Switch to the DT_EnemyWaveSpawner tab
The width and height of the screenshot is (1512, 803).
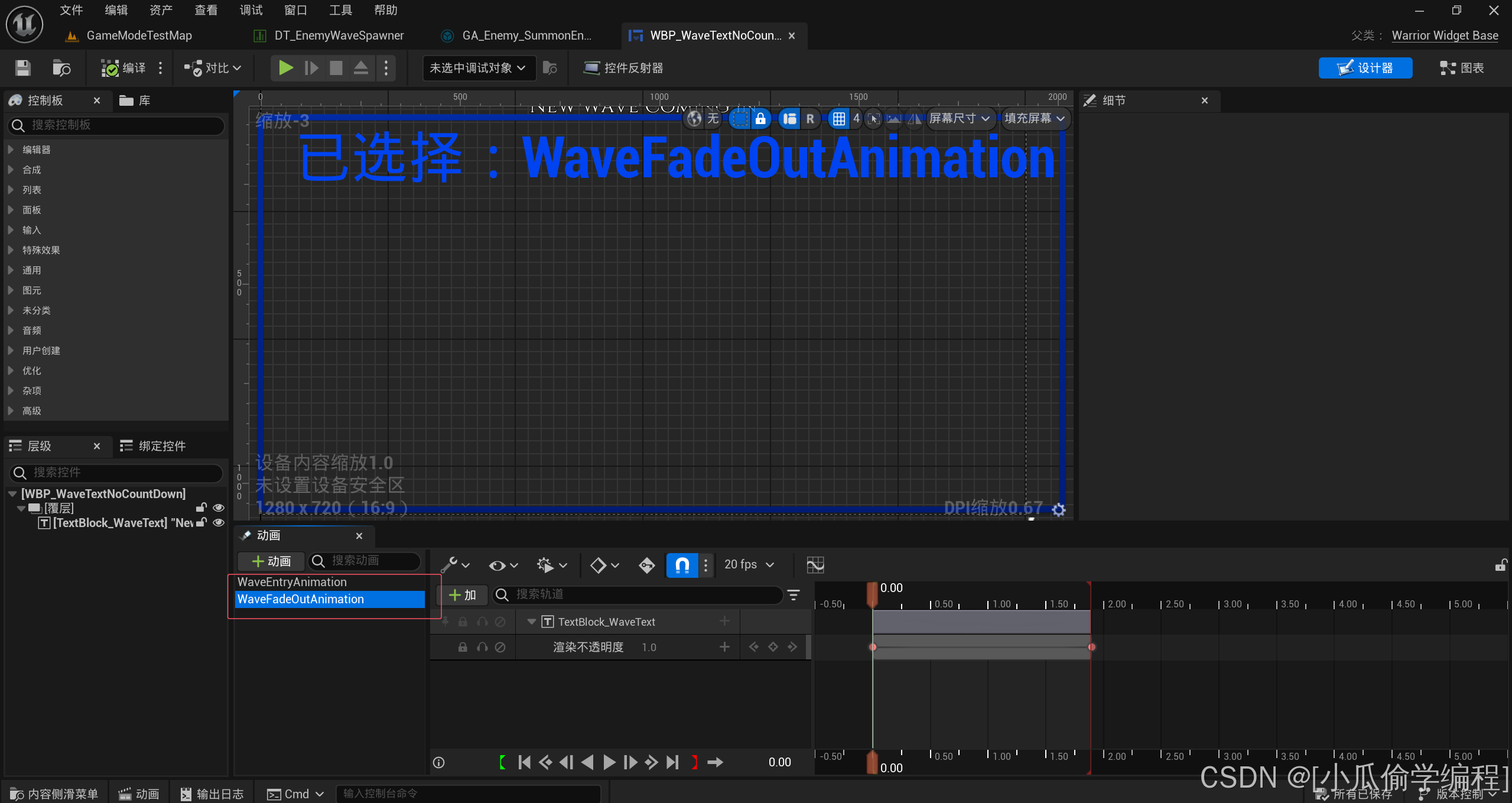click(339, 35)
